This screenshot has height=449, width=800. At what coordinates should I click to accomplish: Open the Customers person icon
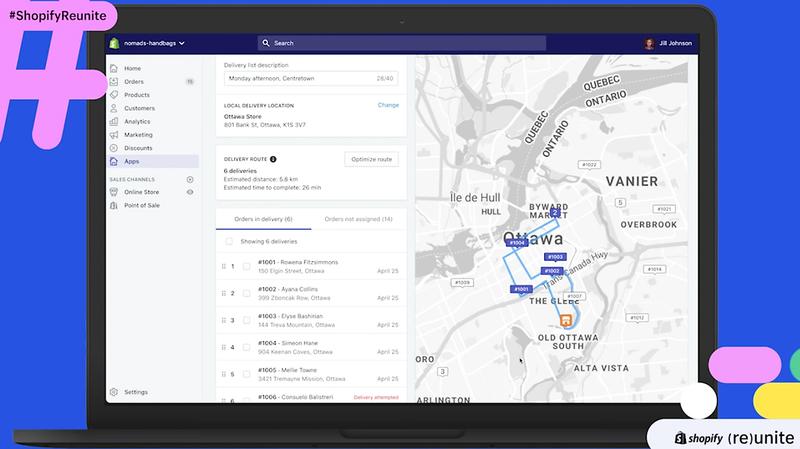coord(114,108)
